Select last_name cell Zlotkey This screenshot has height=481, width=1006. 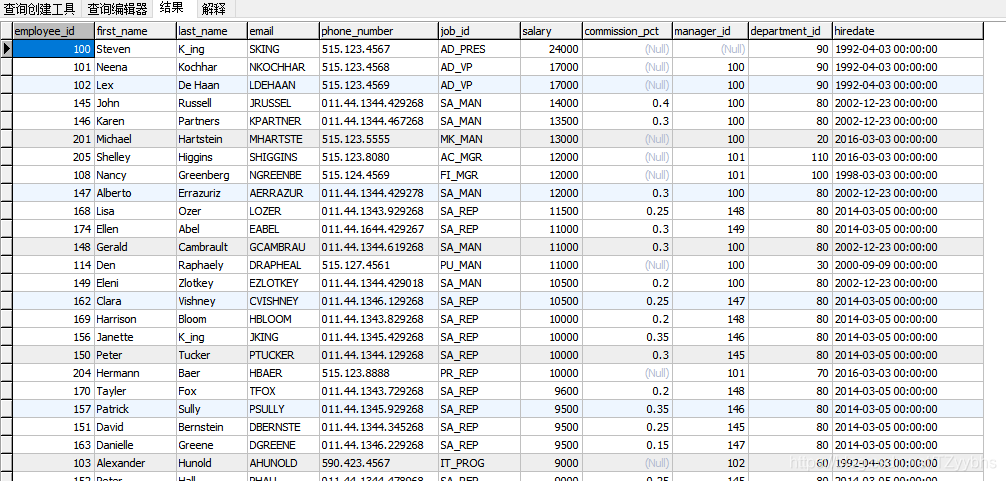[212, 282]
